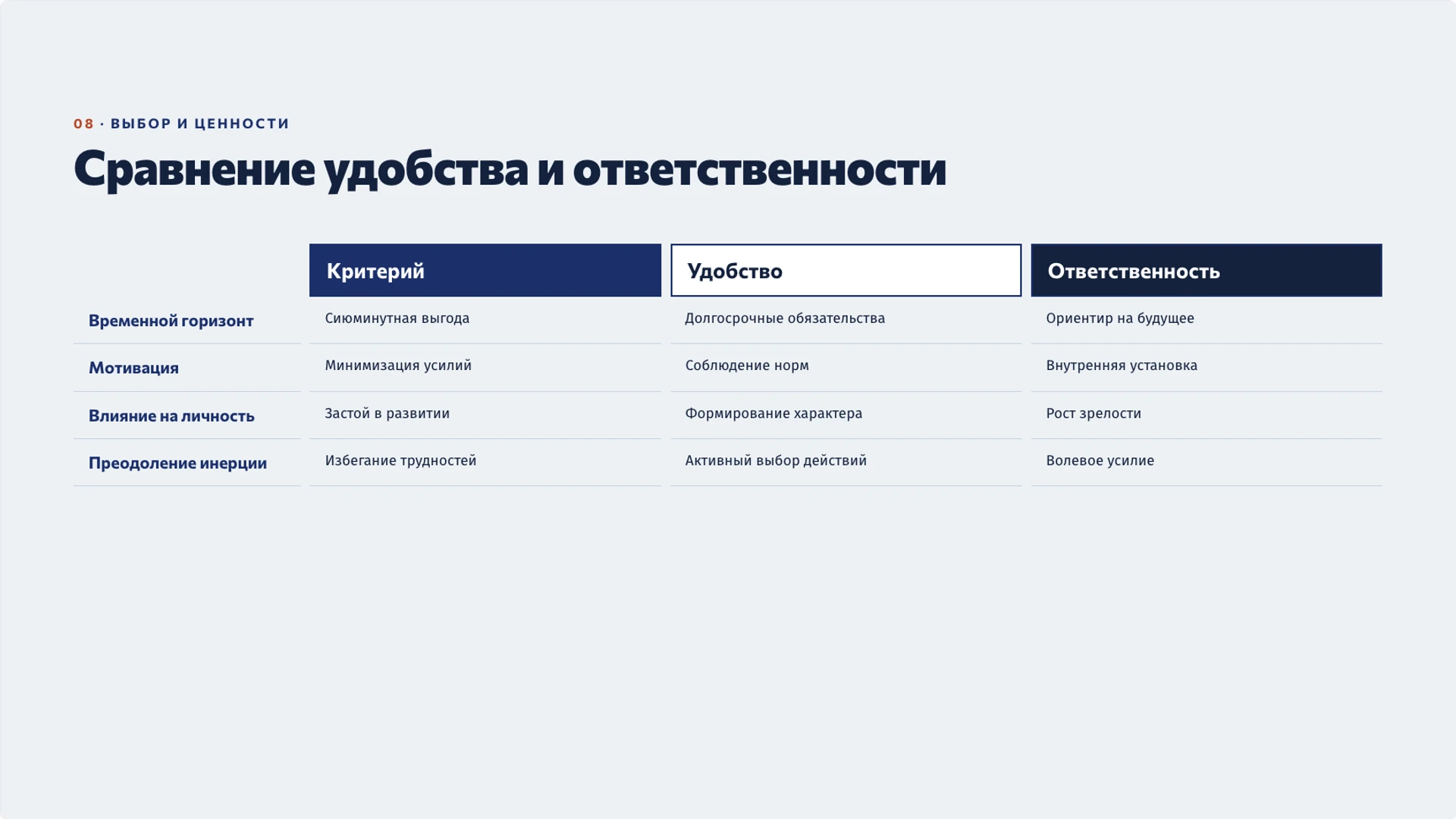Viewport: 1456px width, 819px height.
Task: Select row label 'Влияние на личность'
Action: [x=171, y=416]
